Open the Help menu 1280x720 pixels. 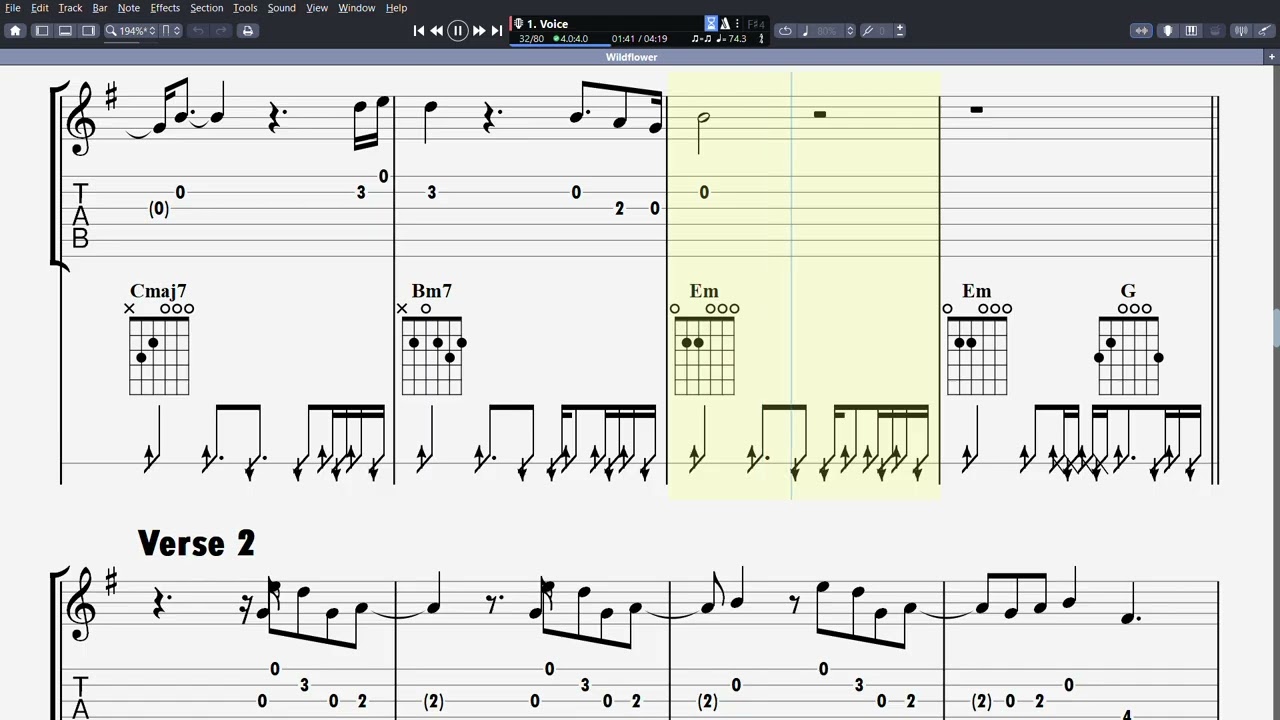396,8
